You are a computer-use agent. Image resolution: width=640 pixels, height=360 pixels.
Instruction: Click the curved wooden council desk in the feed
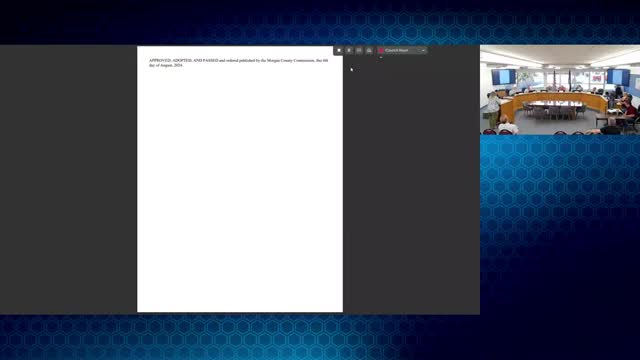[555, 100]
